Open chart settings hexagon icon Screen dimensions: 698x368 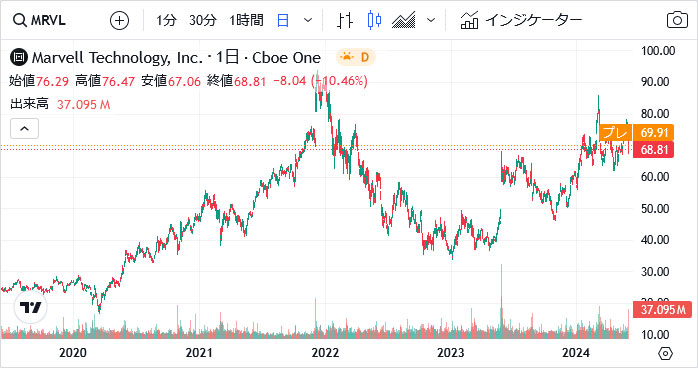[x=665, y=354]
